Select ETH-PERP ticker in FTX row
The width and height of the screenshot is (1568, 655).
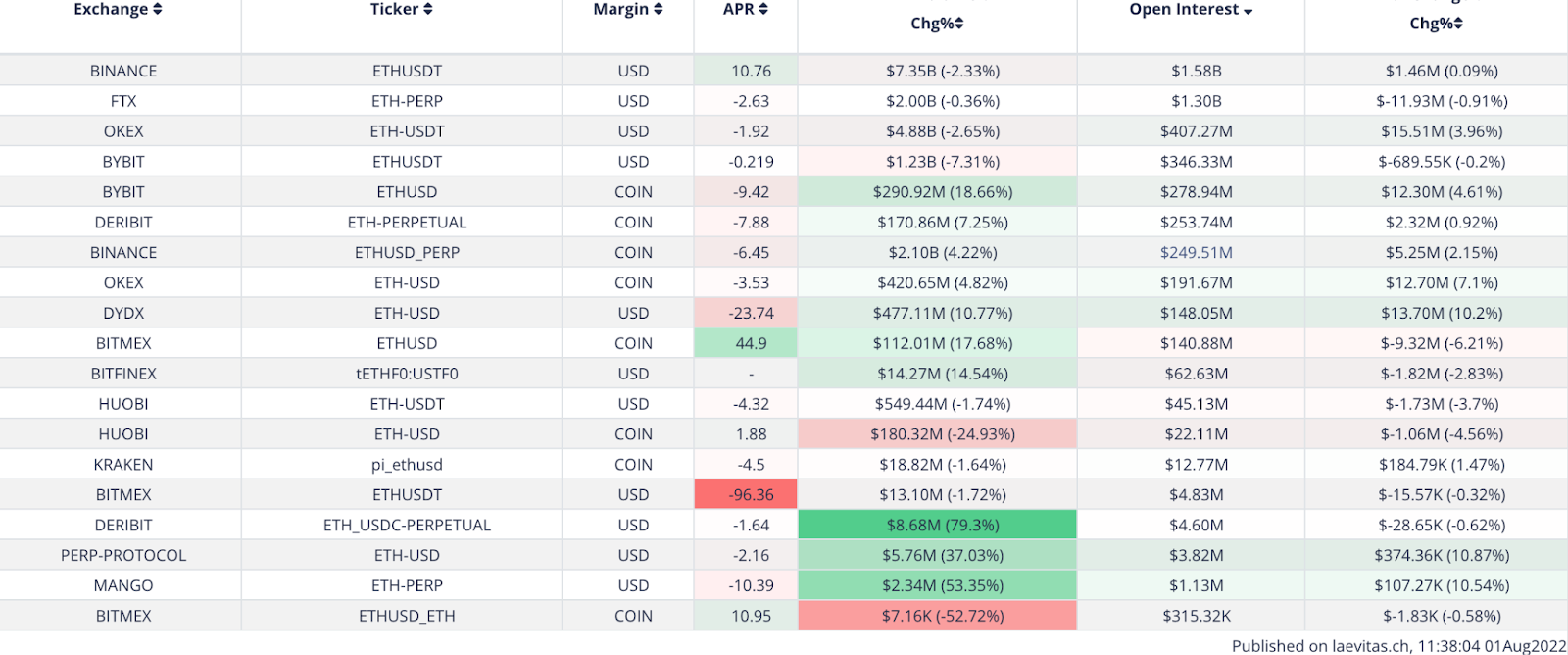(x=402, y=101)
